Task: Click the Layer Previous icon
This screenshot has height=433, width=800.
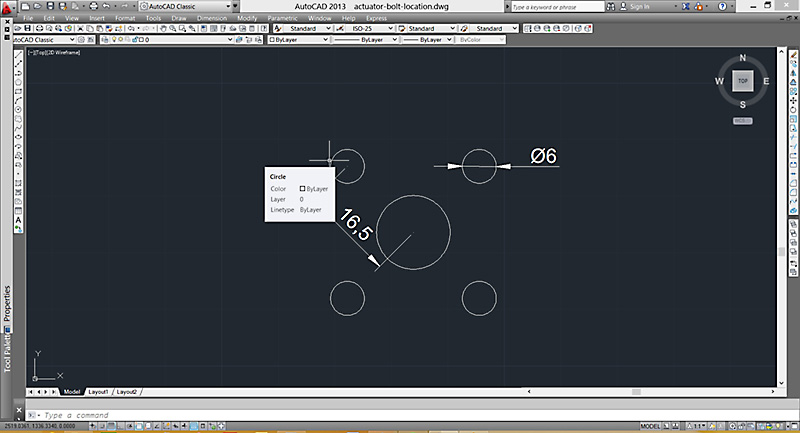Action: [x=249, y=40]
